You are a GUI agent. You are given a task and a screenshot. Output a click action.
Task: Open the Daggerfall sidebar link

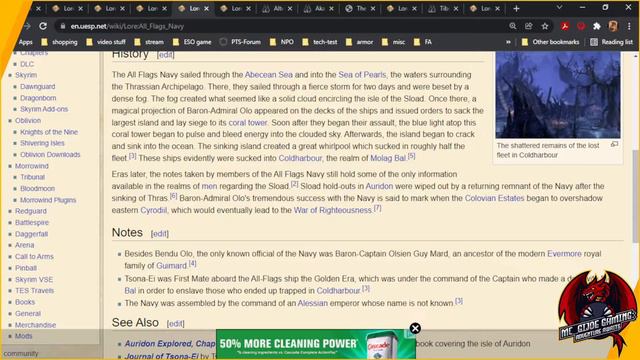click(31, 234)
